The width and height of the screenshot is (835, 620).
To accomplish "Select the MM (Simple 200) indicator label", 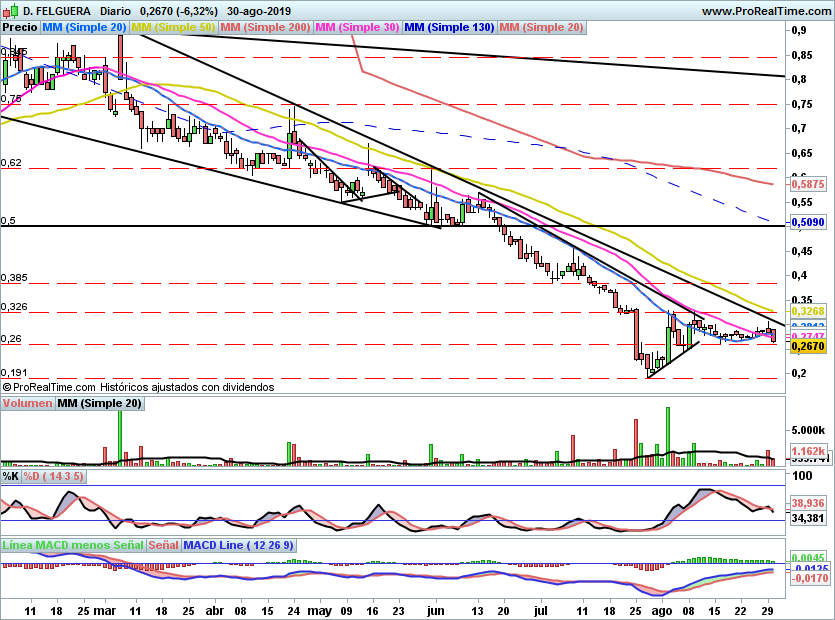I will (x=265, y=27).
